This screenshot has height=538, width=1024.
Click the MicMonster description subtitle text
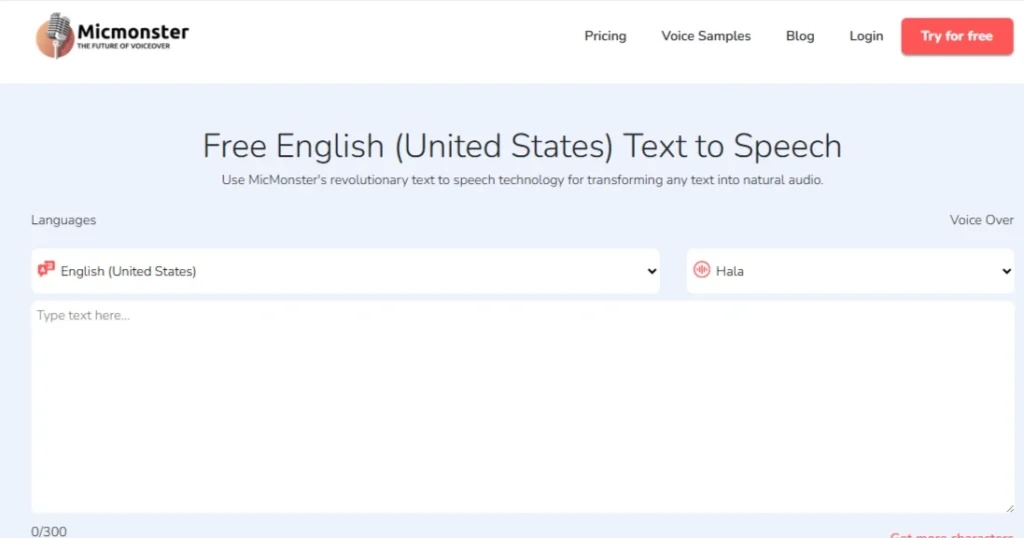point(522,180)
